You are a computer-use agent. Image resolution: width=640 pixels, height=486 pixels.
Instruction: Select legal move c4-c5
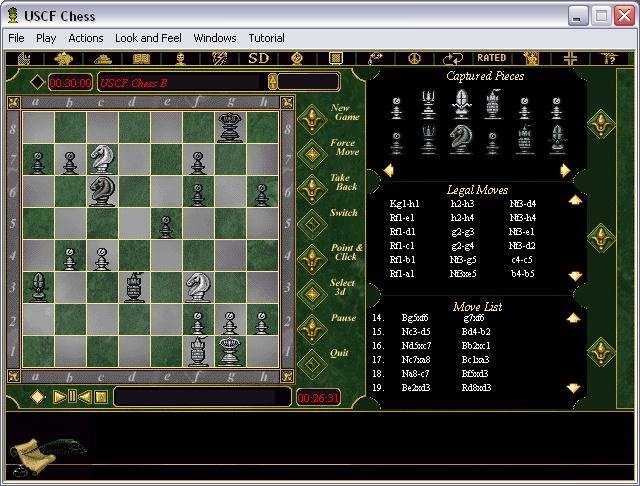pos(521,260)
